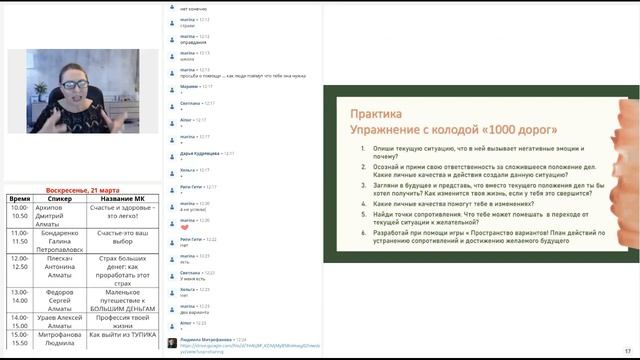640x360 pixels.
Task: Click speaker cell 'Бондаренко Галина Петропавловск'
Action: (60, 241)
